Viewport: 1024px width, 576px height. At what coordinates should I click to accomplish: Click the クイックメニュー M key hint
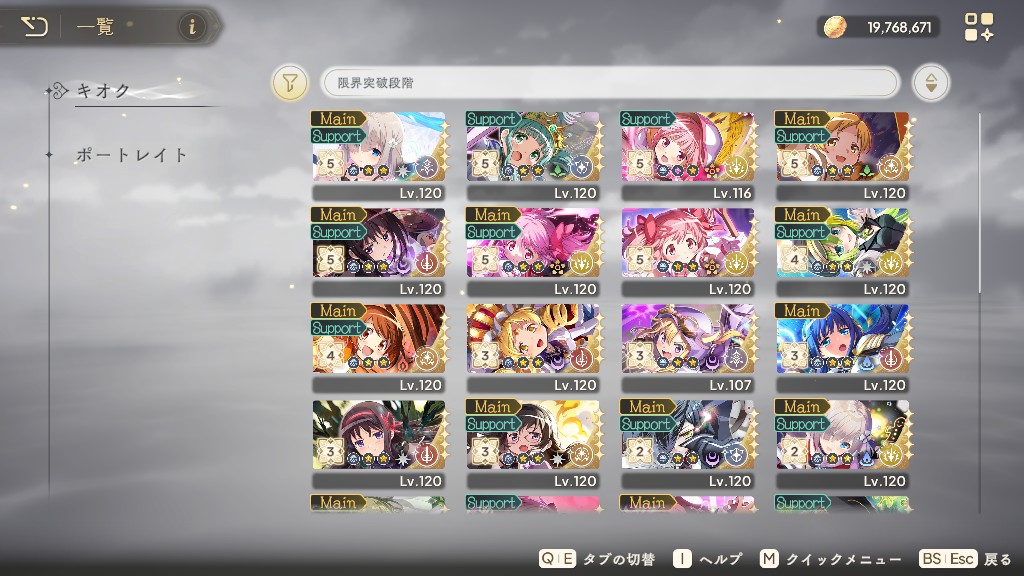831,559
